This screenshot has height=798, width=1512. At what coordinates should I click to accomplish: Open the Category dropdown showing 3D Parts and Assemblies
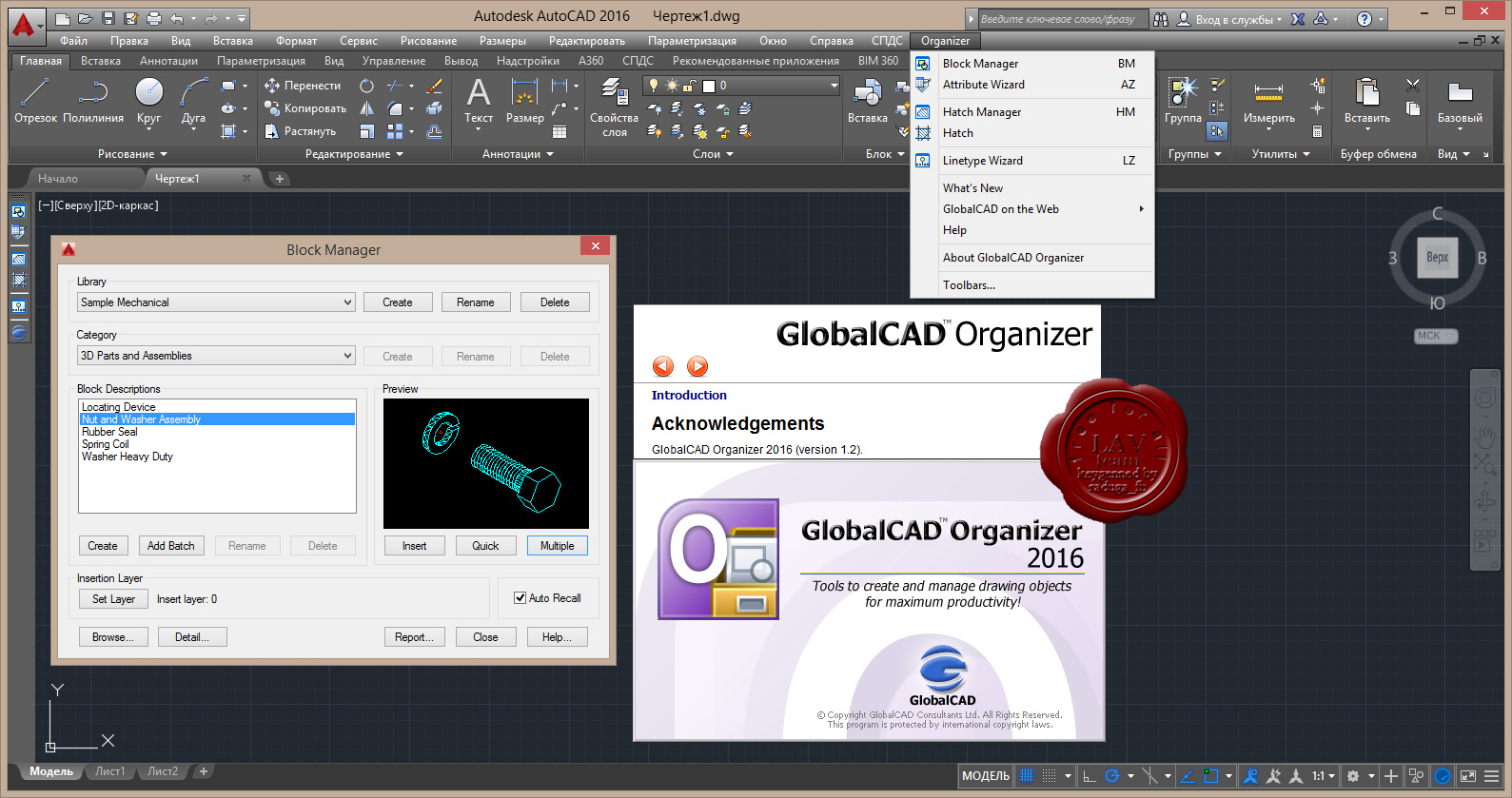click(216, 356)
